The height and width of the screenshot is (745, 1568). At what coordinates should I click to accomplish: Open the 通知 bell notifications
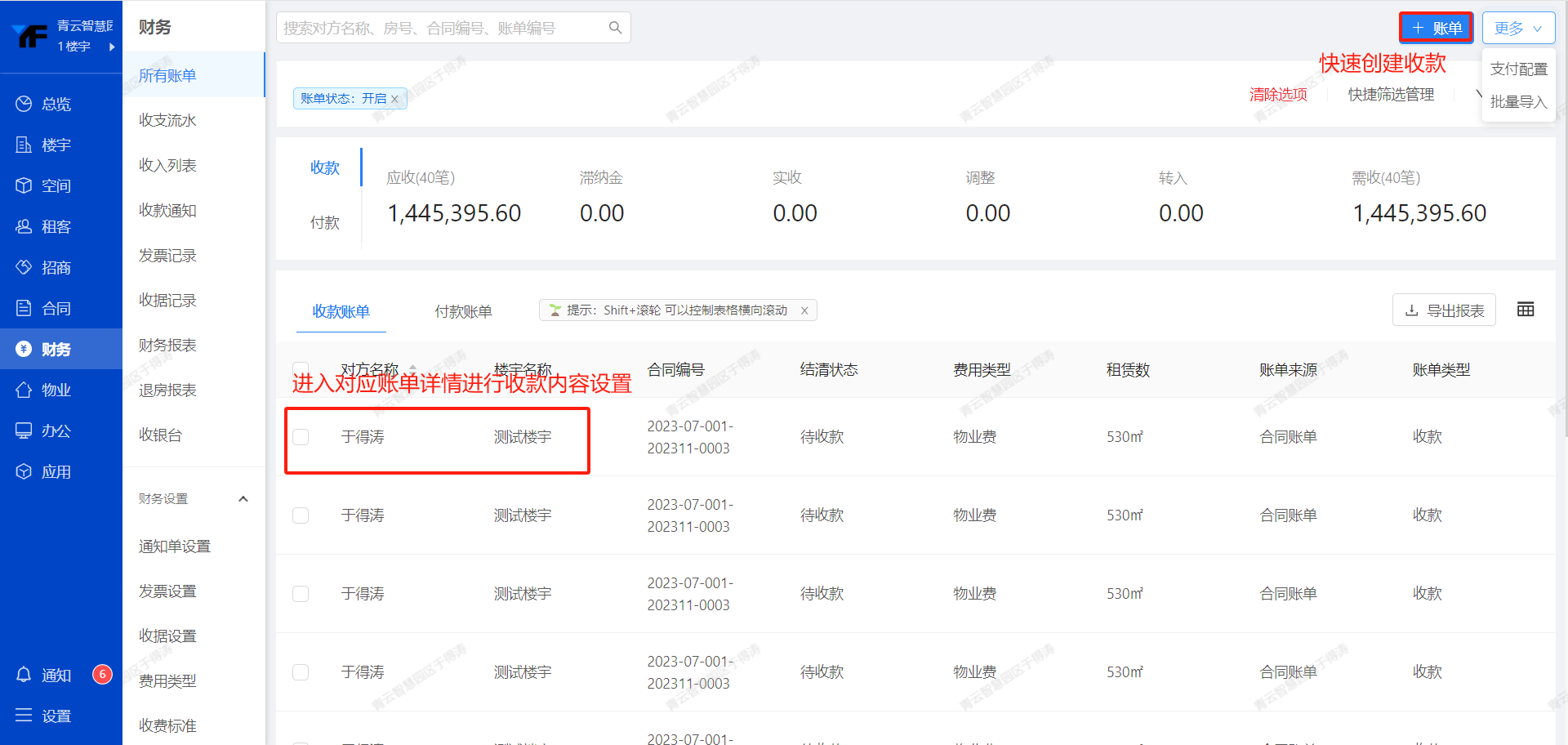point(24,675)
